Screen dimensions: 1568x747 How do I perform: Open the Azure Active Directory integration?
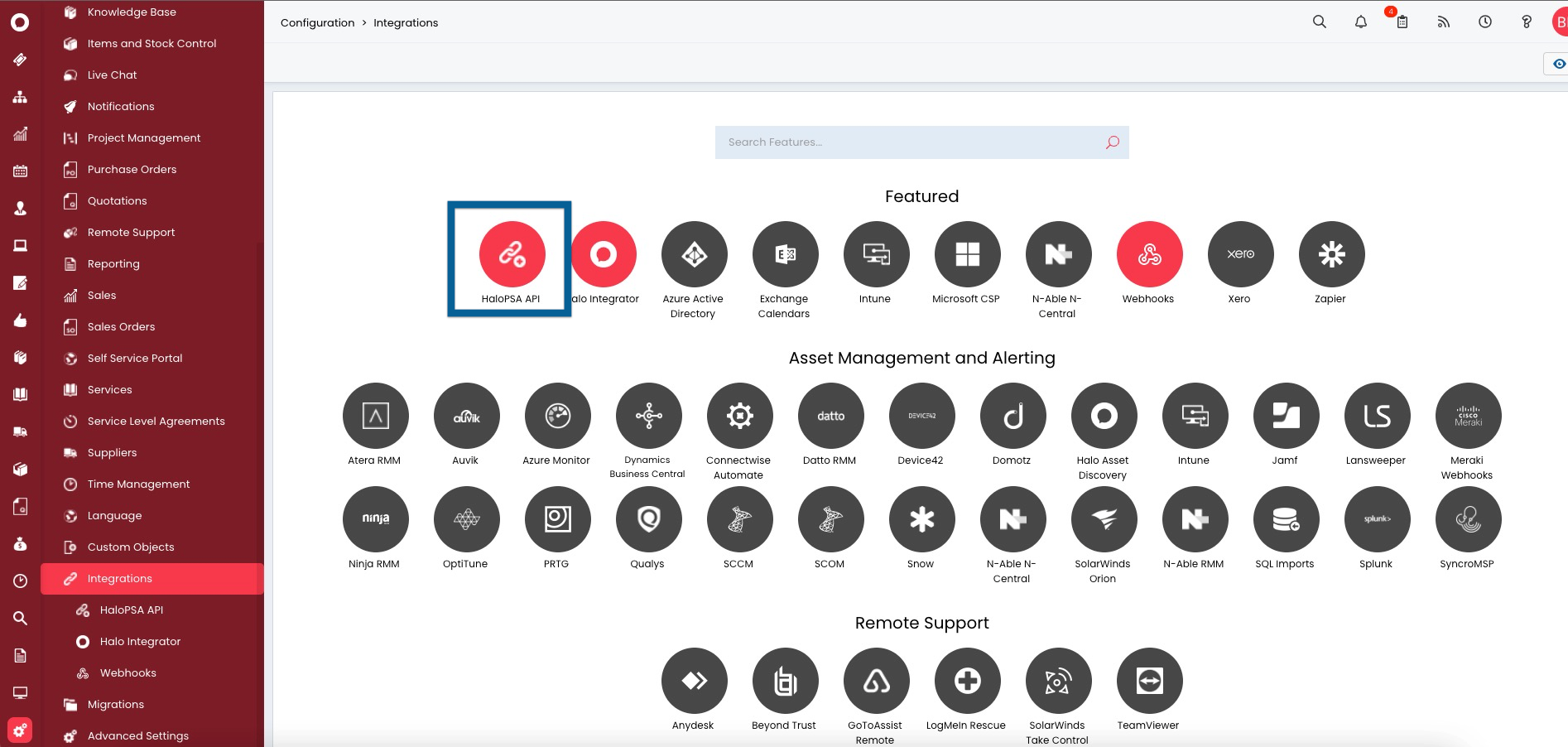[x=694, y=254]
